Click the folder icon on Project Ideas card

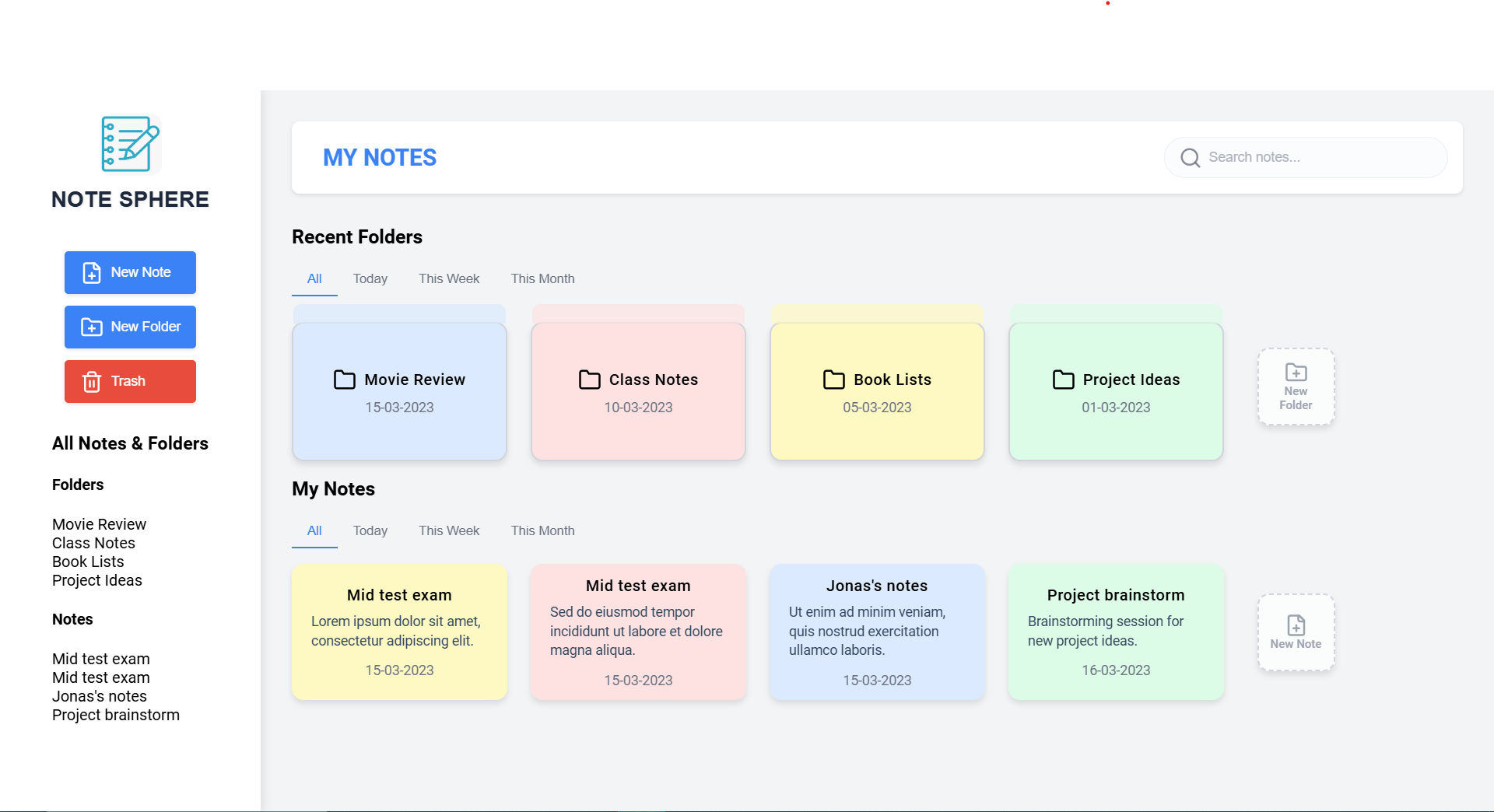tap(1064, 380)
